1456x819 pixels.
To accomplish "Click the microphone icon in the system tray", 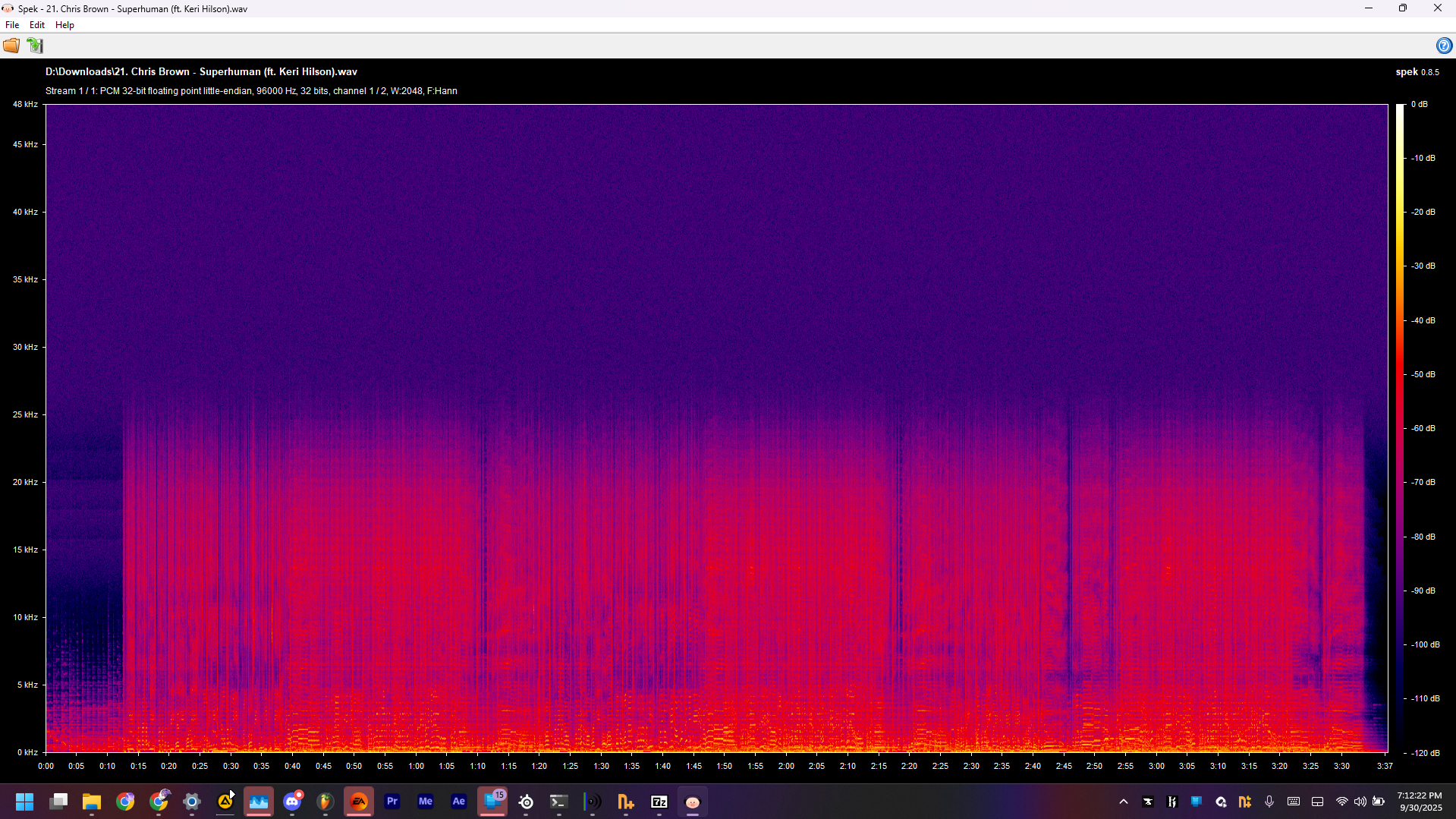I will (x=1269, y=802).
